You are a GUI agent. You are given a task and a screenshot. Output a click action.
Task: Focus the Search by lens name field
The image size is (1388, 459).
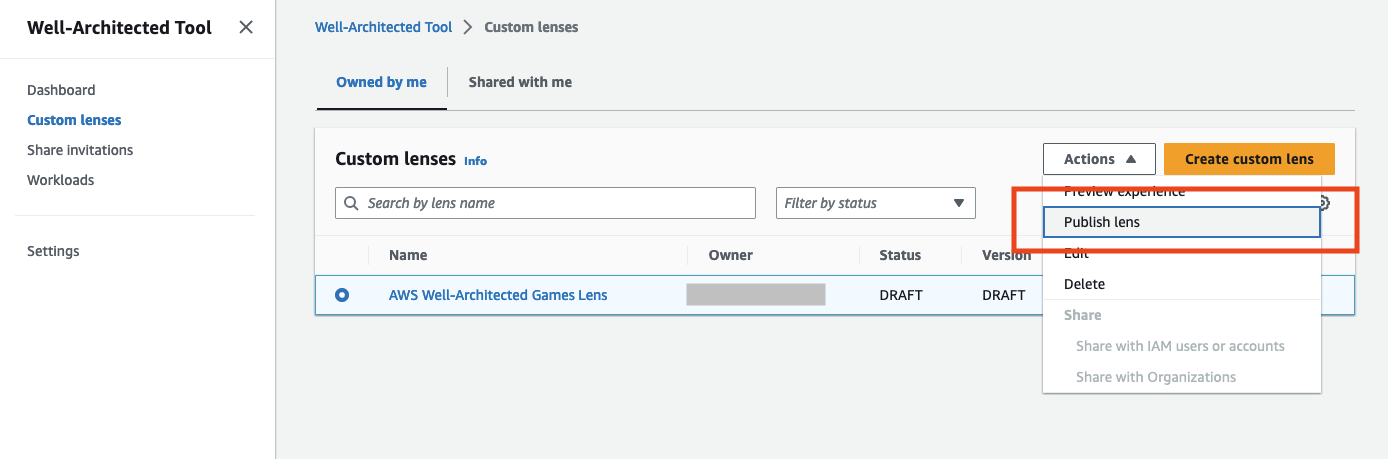545,203
